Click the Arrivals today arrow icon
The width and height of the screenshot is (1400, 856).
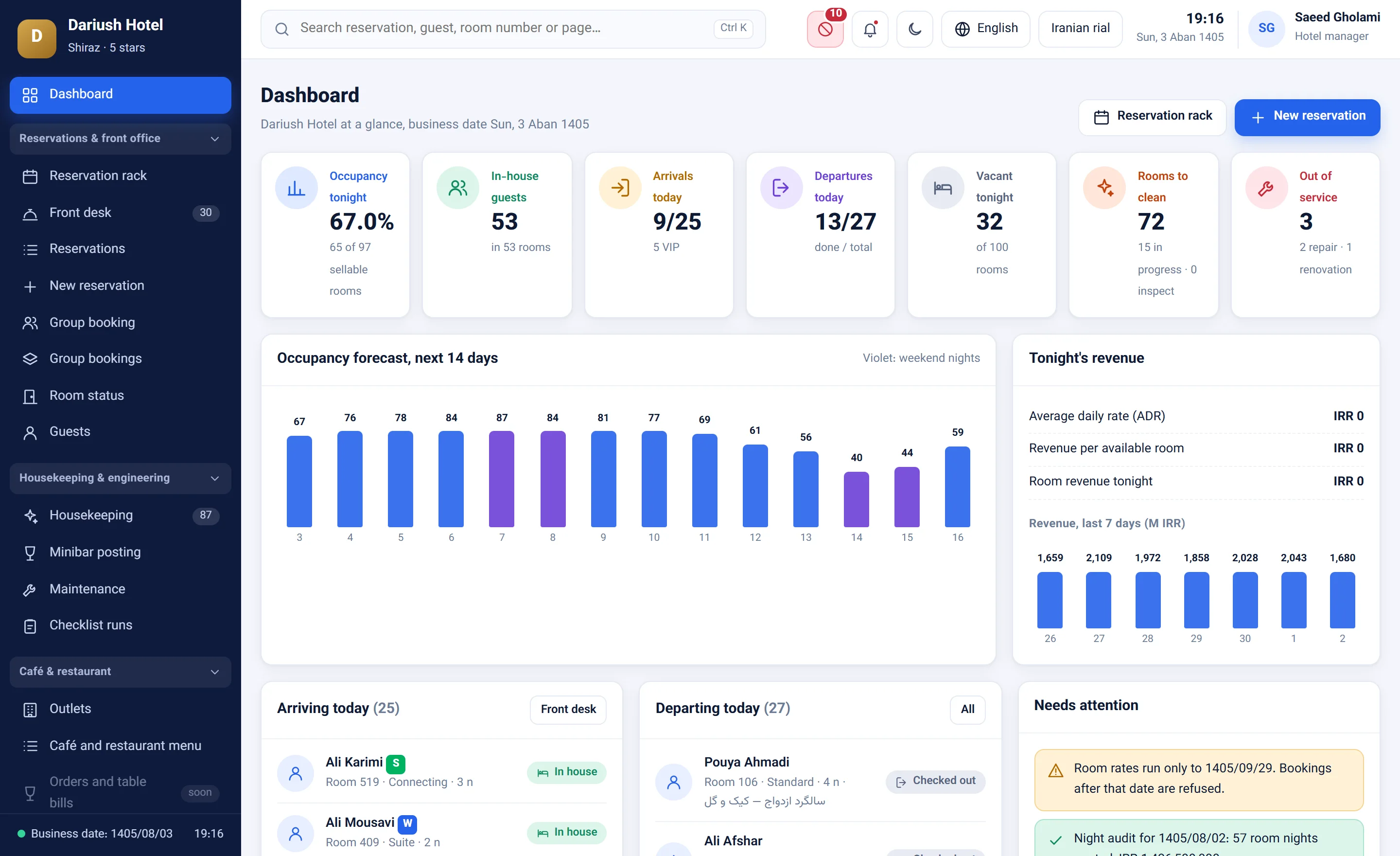click(x=620, y=188)
